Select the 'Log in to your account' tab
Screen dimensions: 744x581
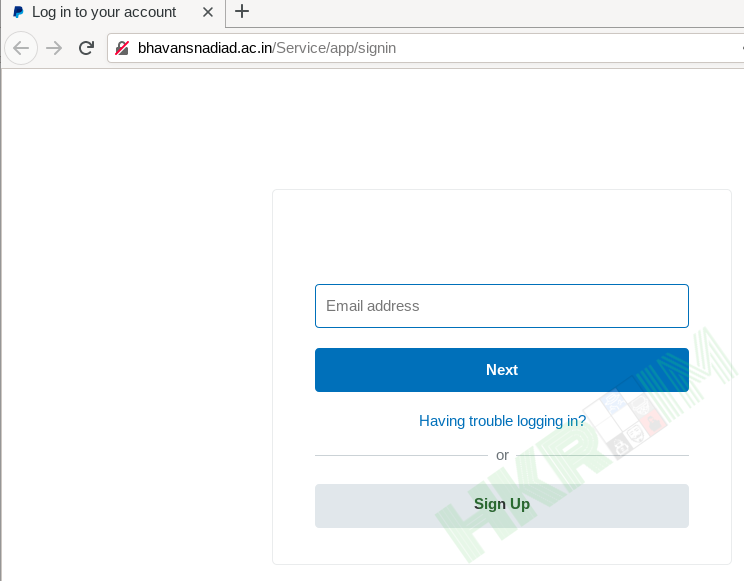113,12
